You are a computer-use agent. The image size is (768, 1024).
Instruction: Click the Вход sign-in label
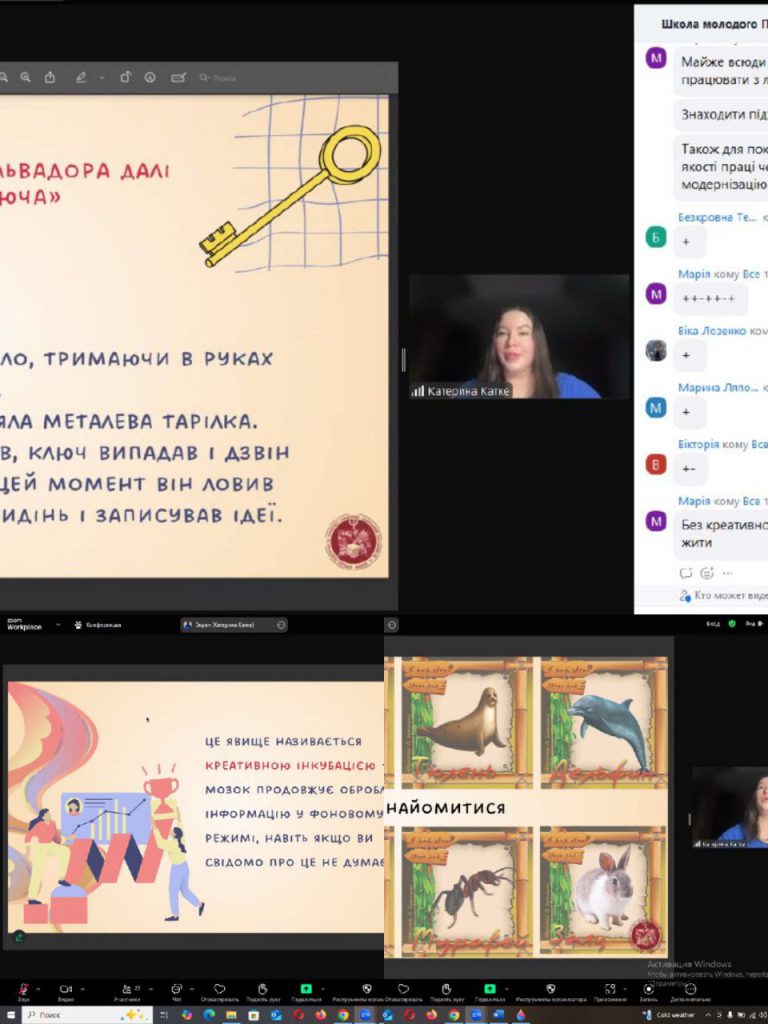[x=712, y=624]
